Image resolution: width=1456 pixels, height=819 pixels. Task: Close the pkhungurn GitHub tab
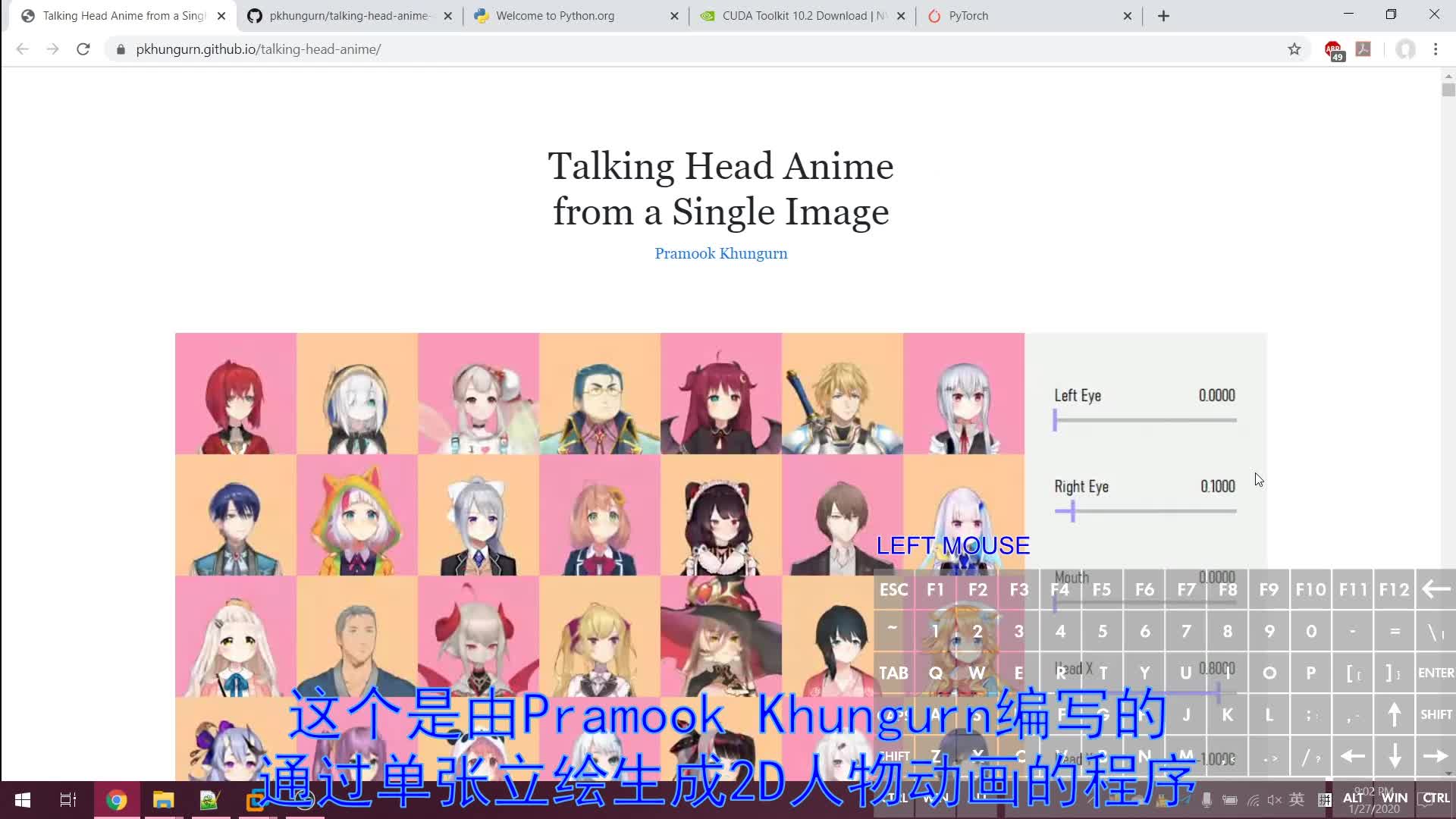(447, 16)
